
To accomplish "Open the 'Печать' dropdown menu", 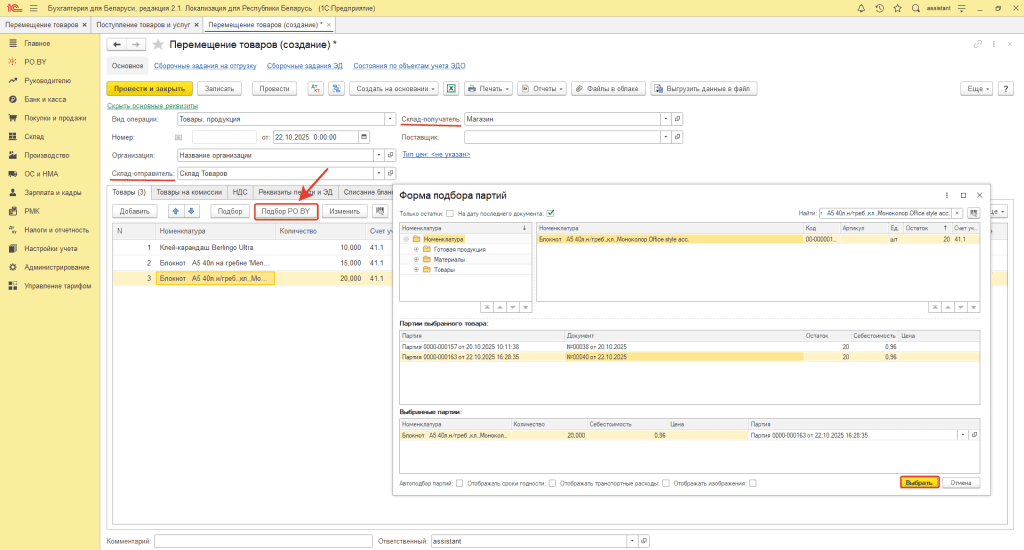I will click(487, 88).
